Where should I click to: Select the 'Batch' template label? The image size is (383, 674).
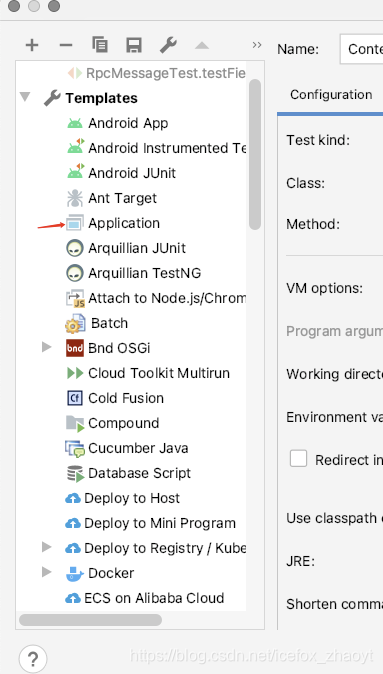tap(110, 323)
